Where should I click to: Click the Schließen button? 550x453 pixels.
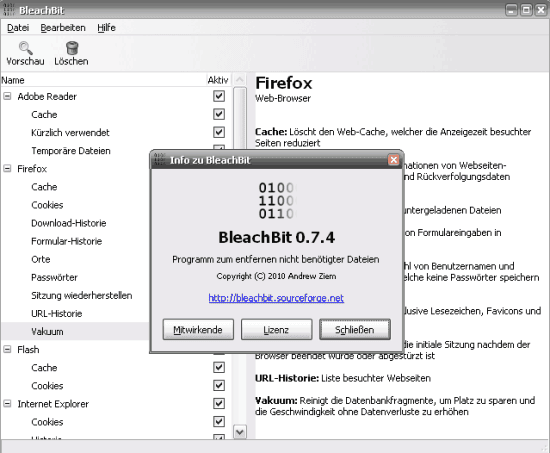point(355,329)
